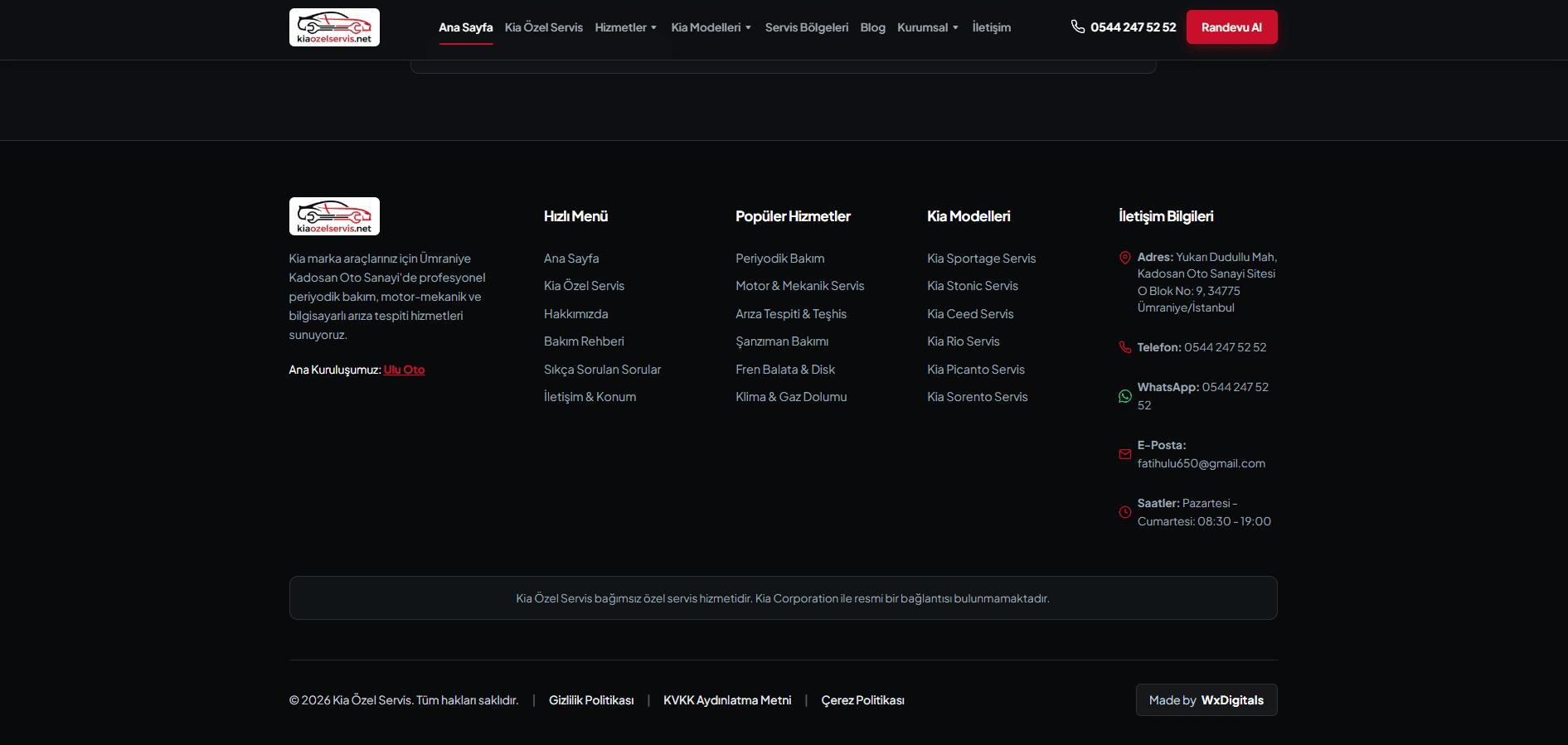Click the footer kiaozelservis.net logo
Image resolution: width=1568 pixels, height=745 pixels.
(334, 216)
